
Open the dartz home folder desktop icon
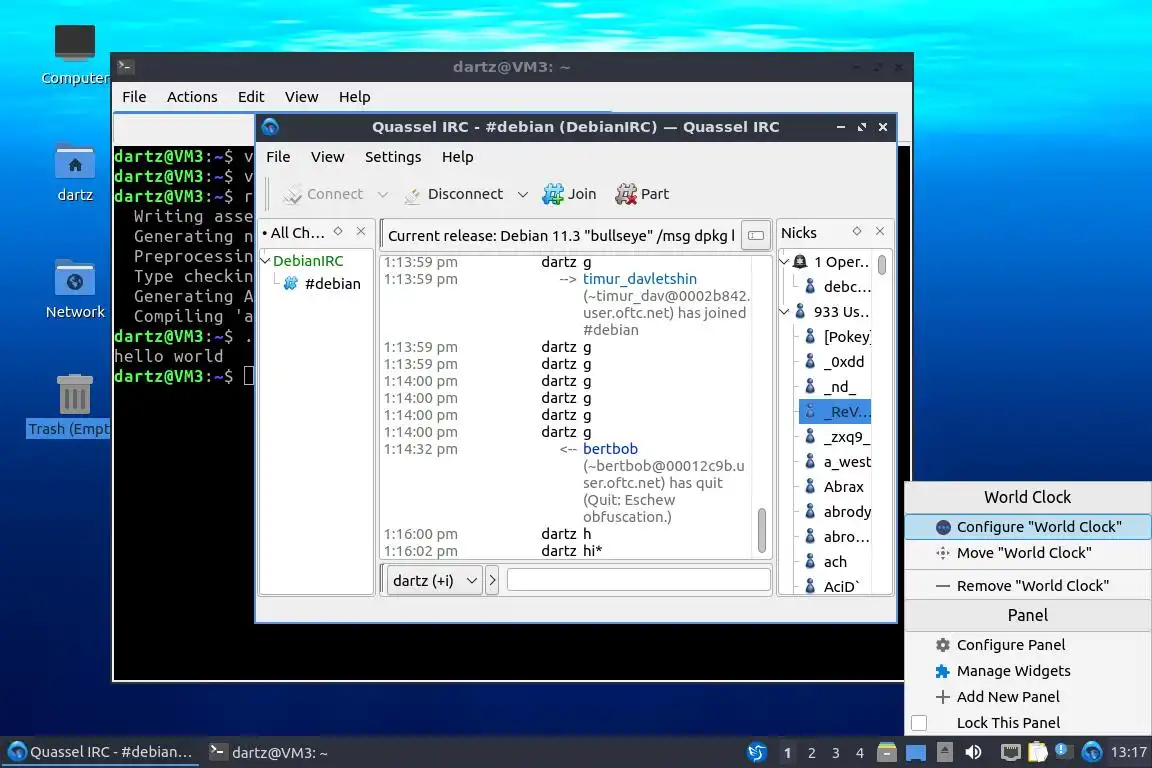coord(75,173)
